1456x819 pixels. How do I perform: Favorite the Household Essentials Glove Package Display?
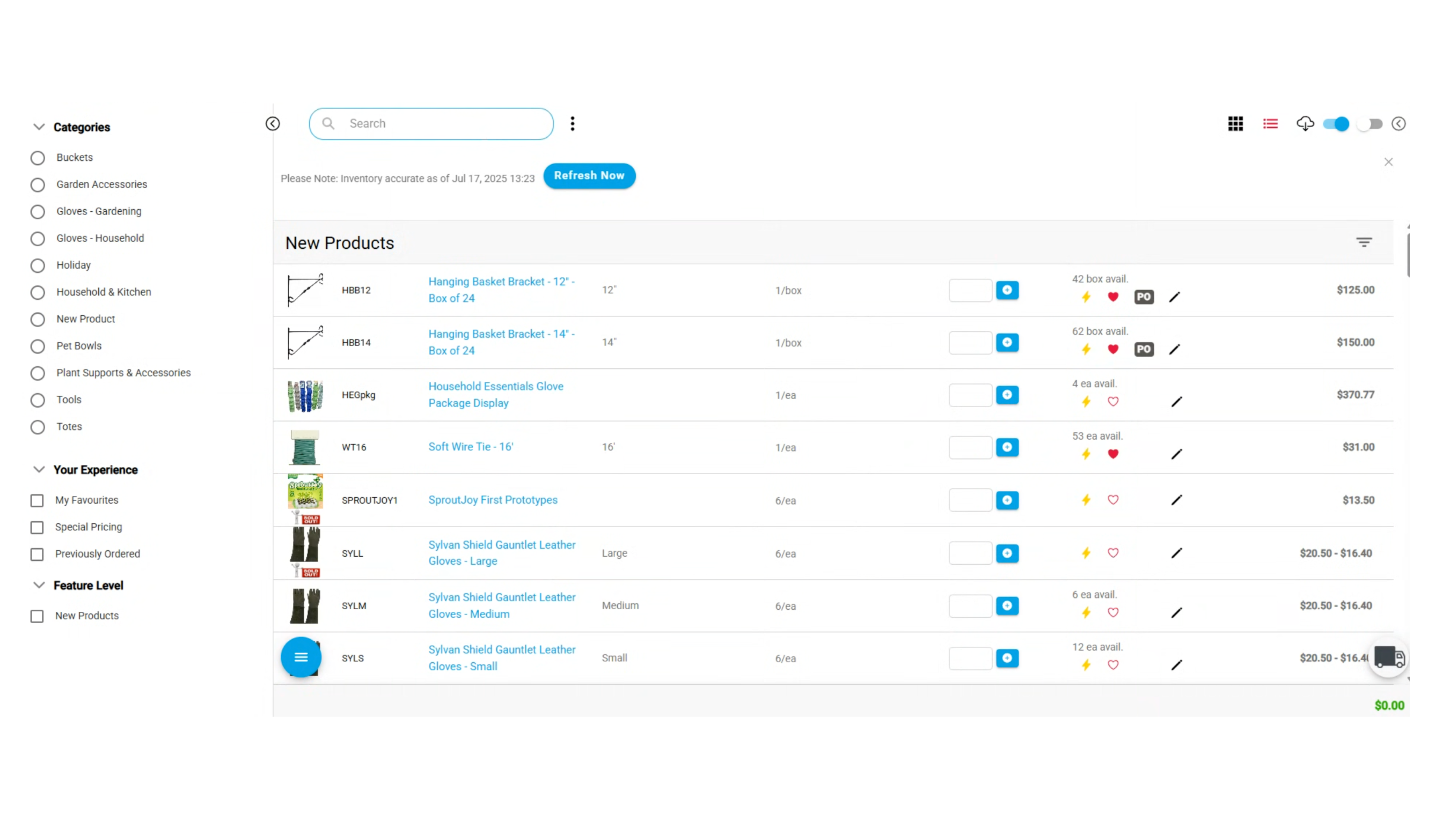(x=1113, y=402)
